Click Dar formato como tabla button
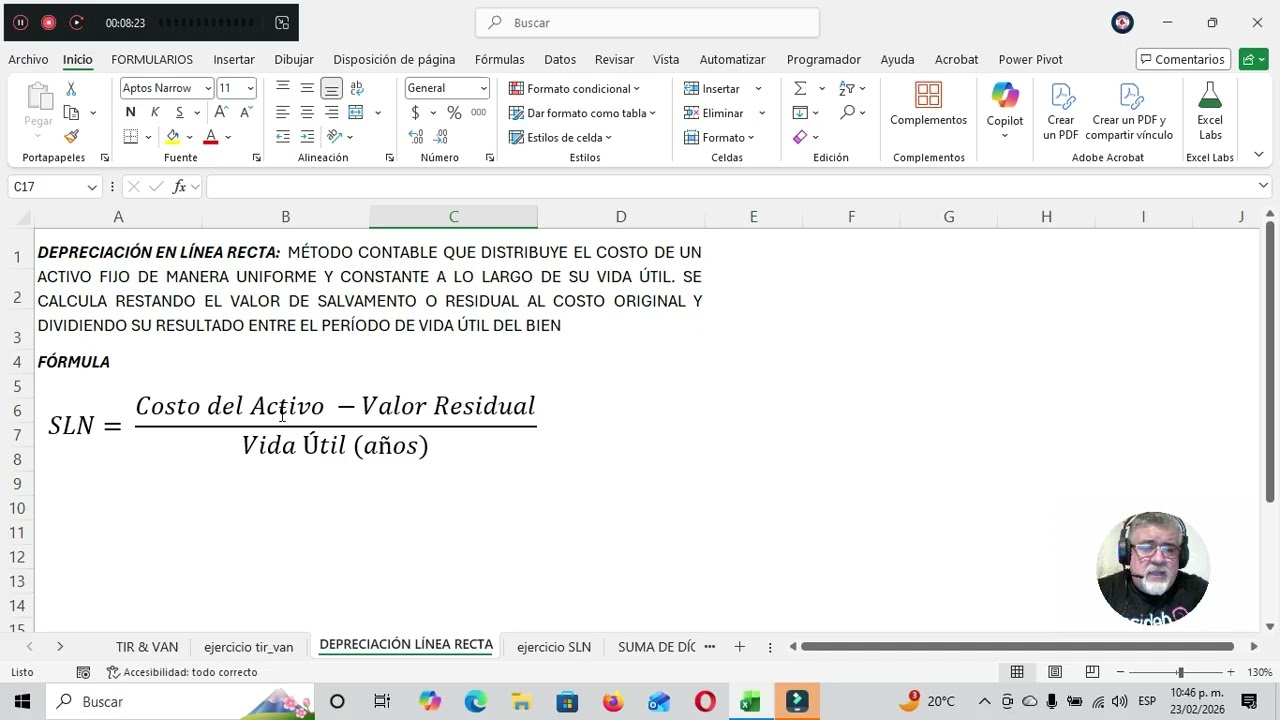Screen dimensions: 1280x720 582,113
